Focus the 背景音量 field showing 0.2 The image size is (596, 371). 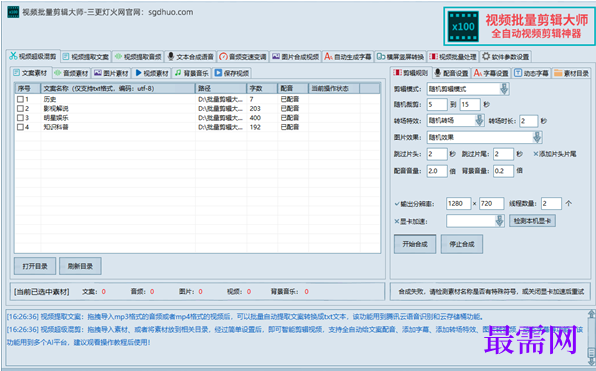(503, 171)
